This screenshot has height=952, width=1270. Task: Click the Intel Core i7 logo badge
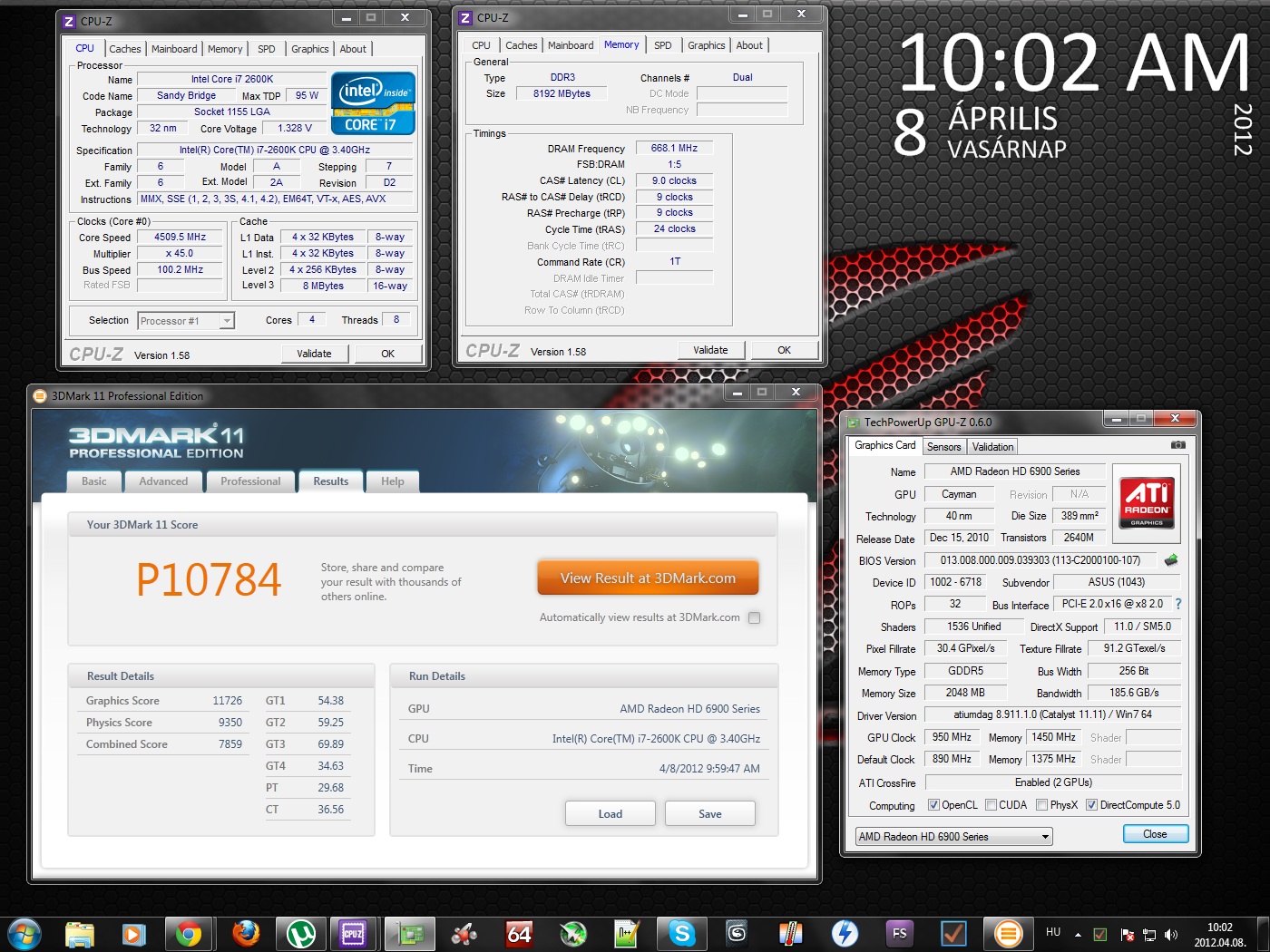[373, 102]
